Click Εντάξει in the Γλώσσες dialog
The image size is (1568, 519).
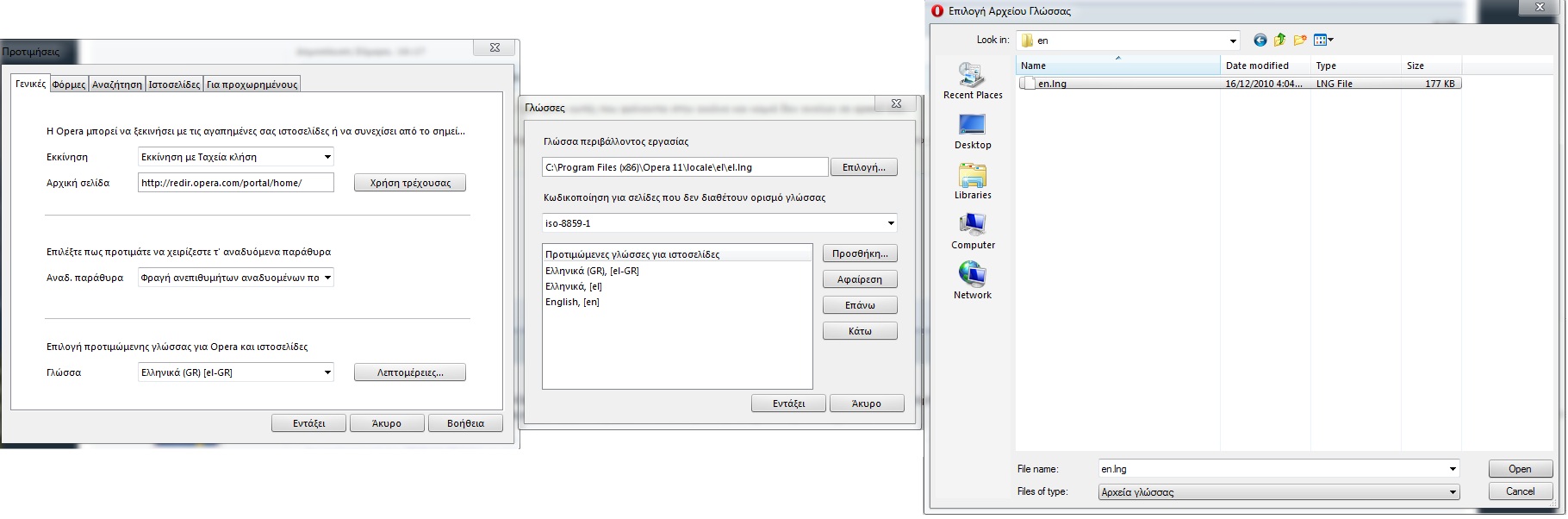[788, 403]
